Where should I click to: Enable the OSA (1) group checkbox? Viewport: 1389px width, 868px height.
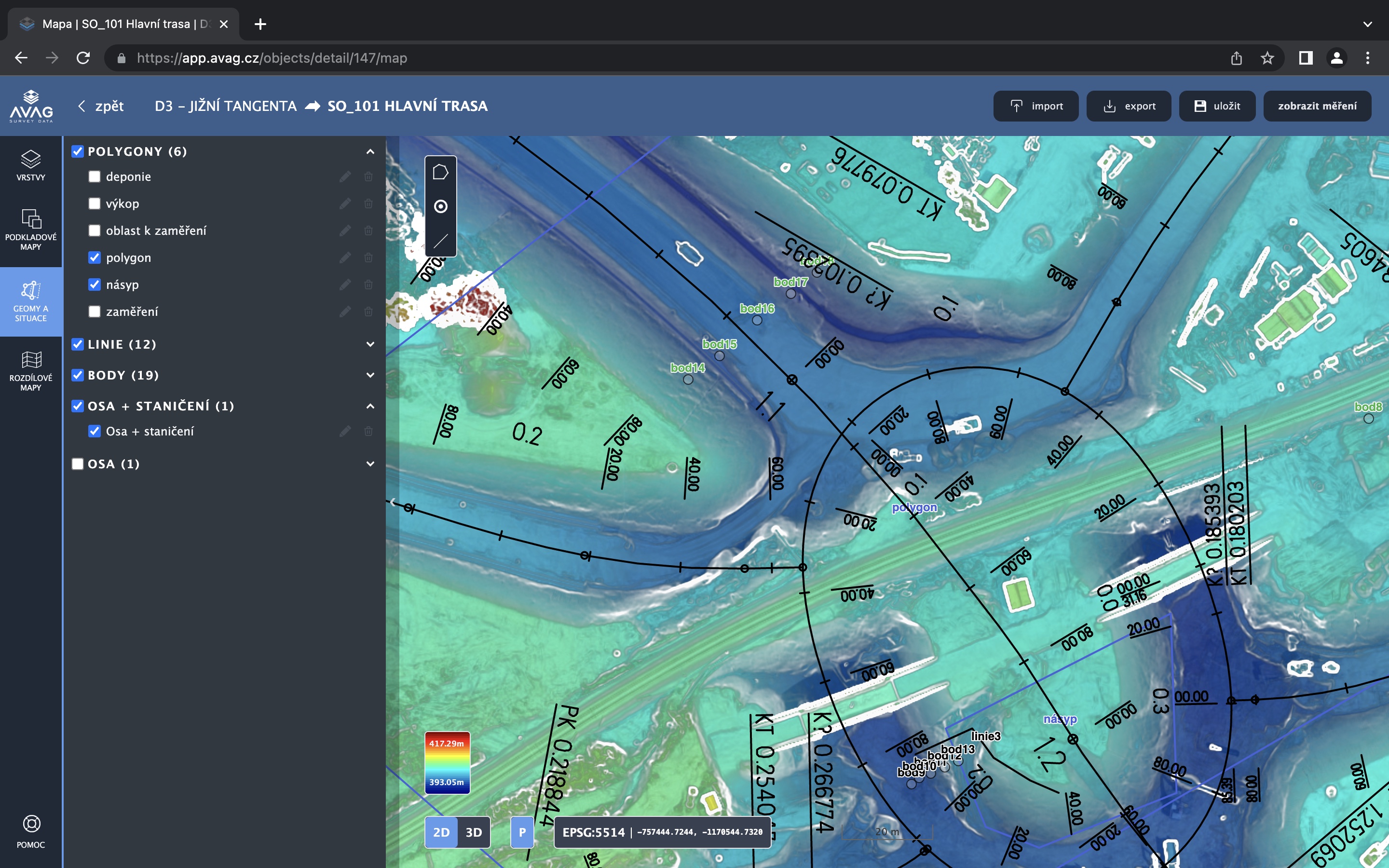pos(78,464)
